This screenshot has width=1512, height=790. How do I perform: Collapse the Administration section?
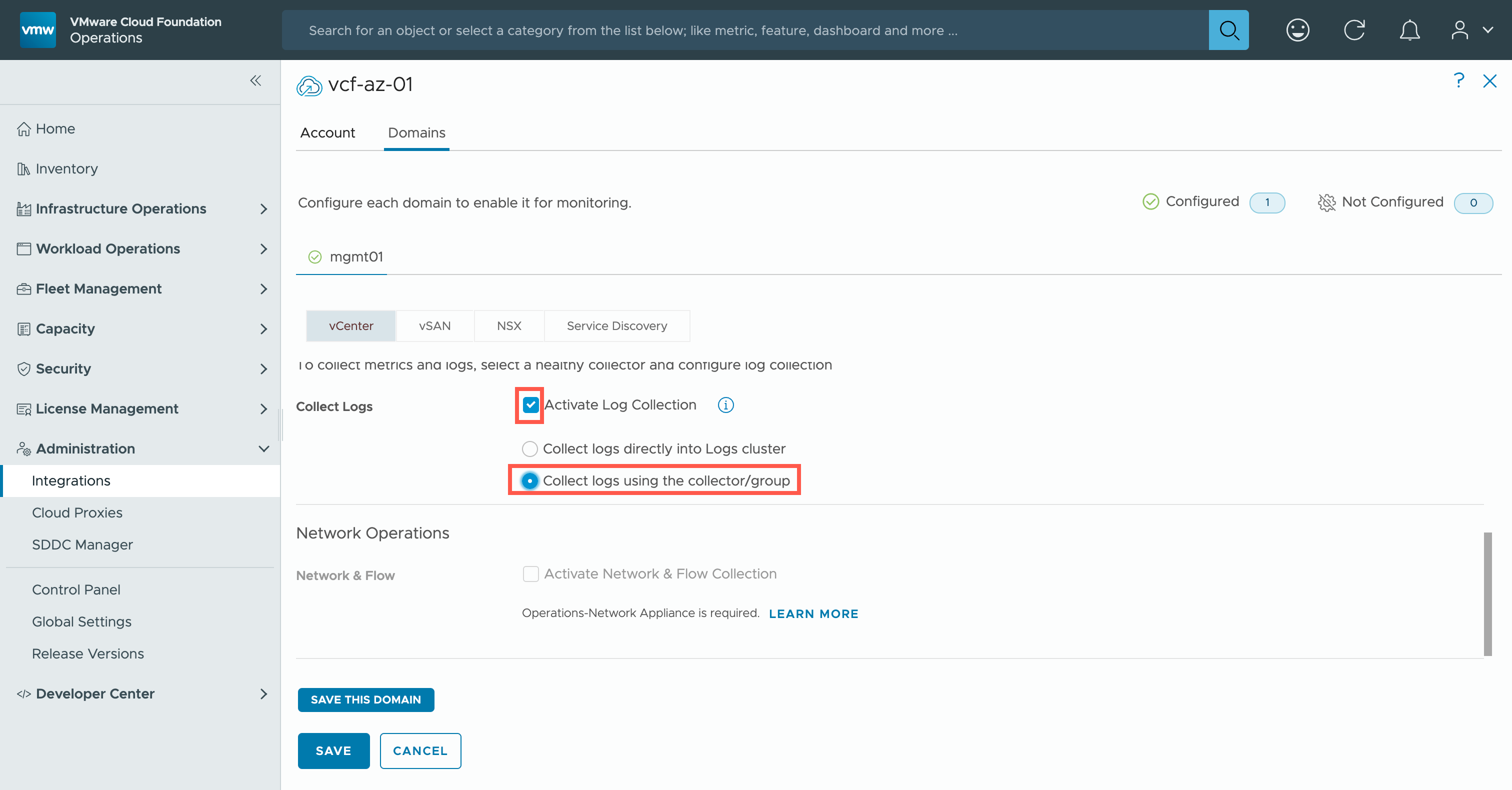(263, 448)
